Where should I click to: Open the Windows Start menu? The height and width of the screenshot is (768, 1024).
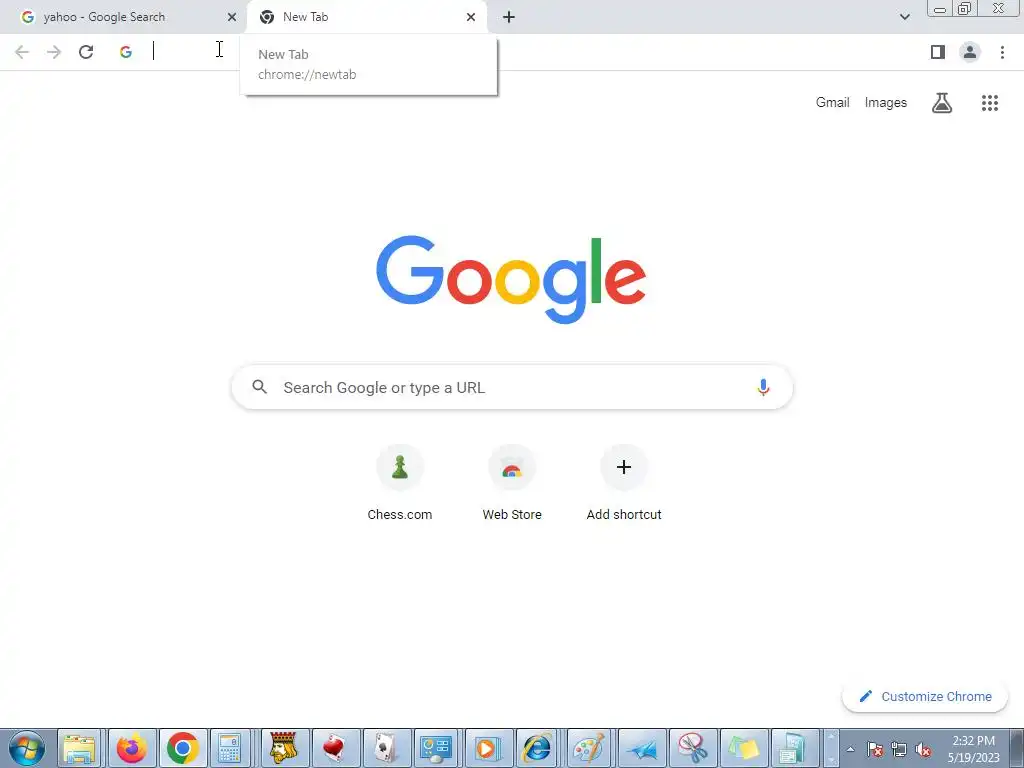click(27, 748)
